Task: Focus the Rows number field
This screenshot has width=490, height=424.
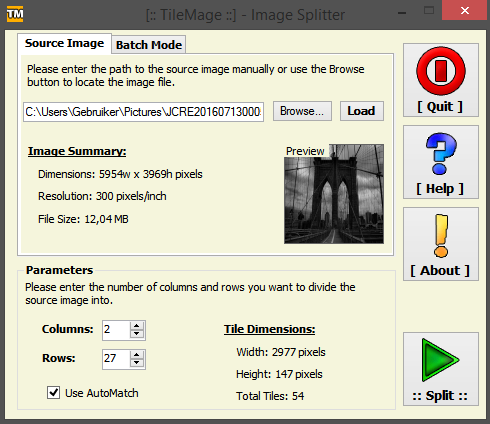Action: [116, 359]
